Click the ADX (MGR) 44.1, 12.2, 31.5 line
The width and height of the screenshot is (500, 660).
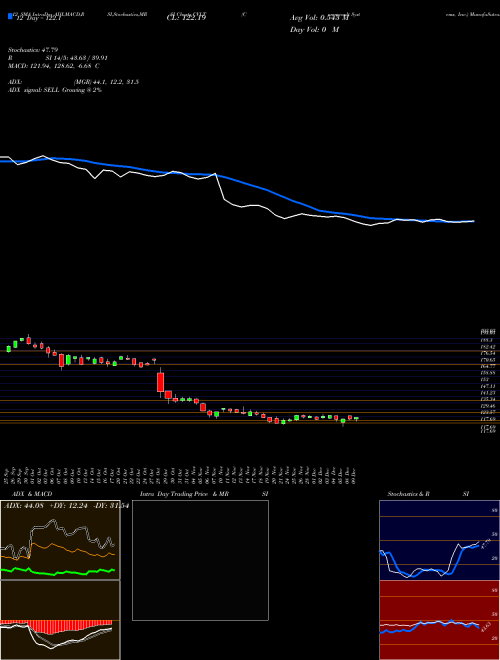pyautogui.click(x=73, y=82)
